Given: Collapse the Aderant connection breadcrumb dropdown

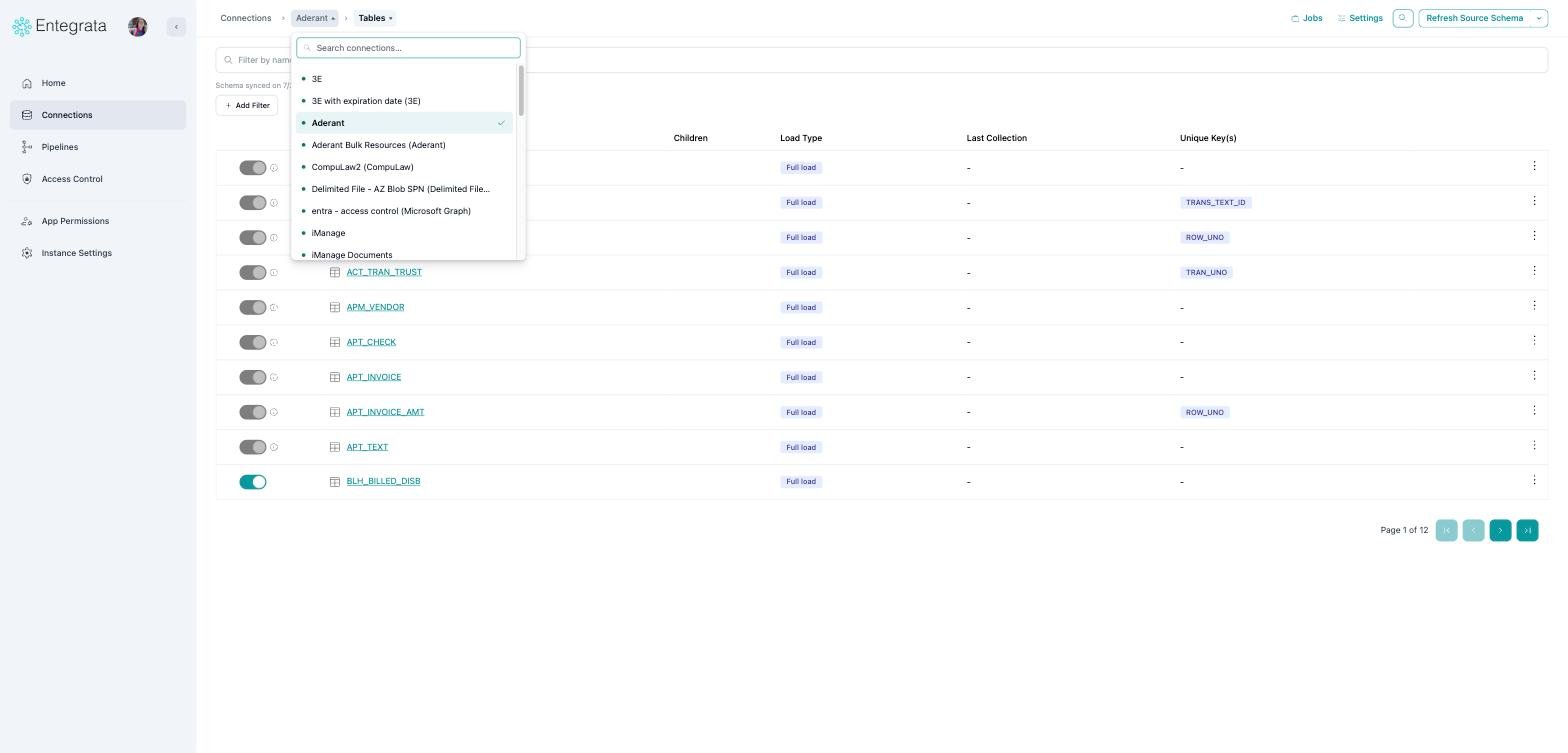Looking at the screenshot, I should 315,18.
